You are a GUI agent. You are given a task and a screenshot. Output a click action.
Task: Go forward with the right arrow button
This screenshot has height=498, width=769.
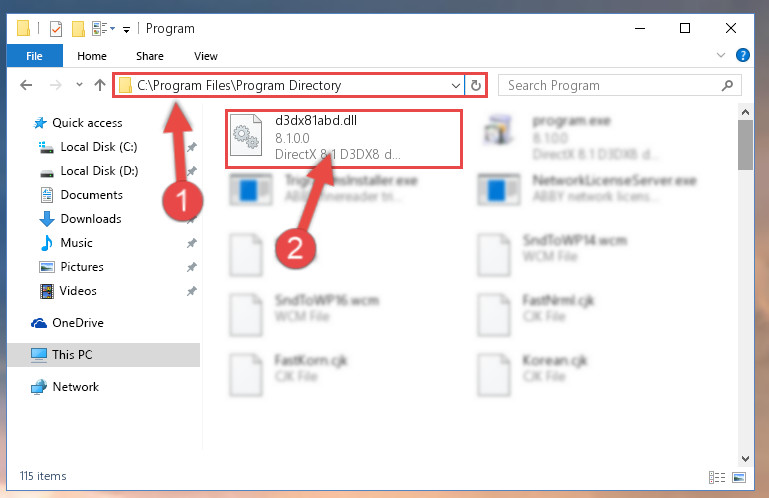point(56,85)
